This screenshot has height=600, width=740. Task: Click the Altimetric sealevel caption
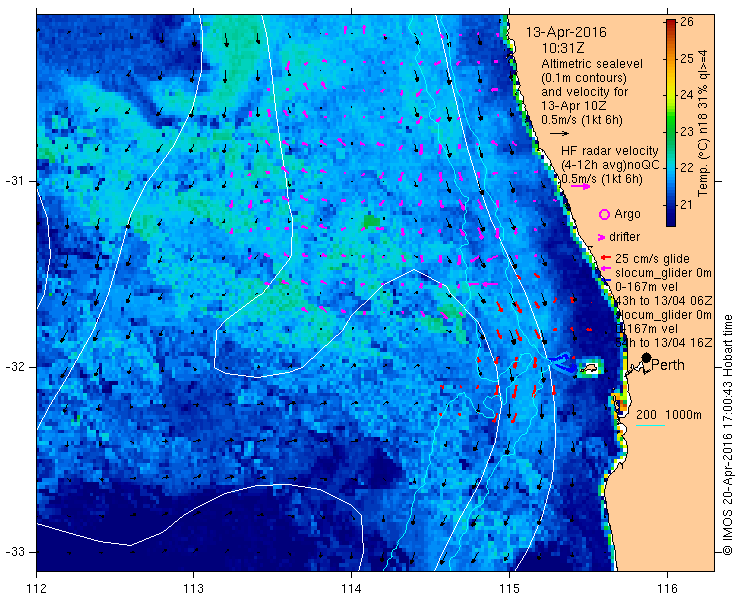(x=592, y=64)
